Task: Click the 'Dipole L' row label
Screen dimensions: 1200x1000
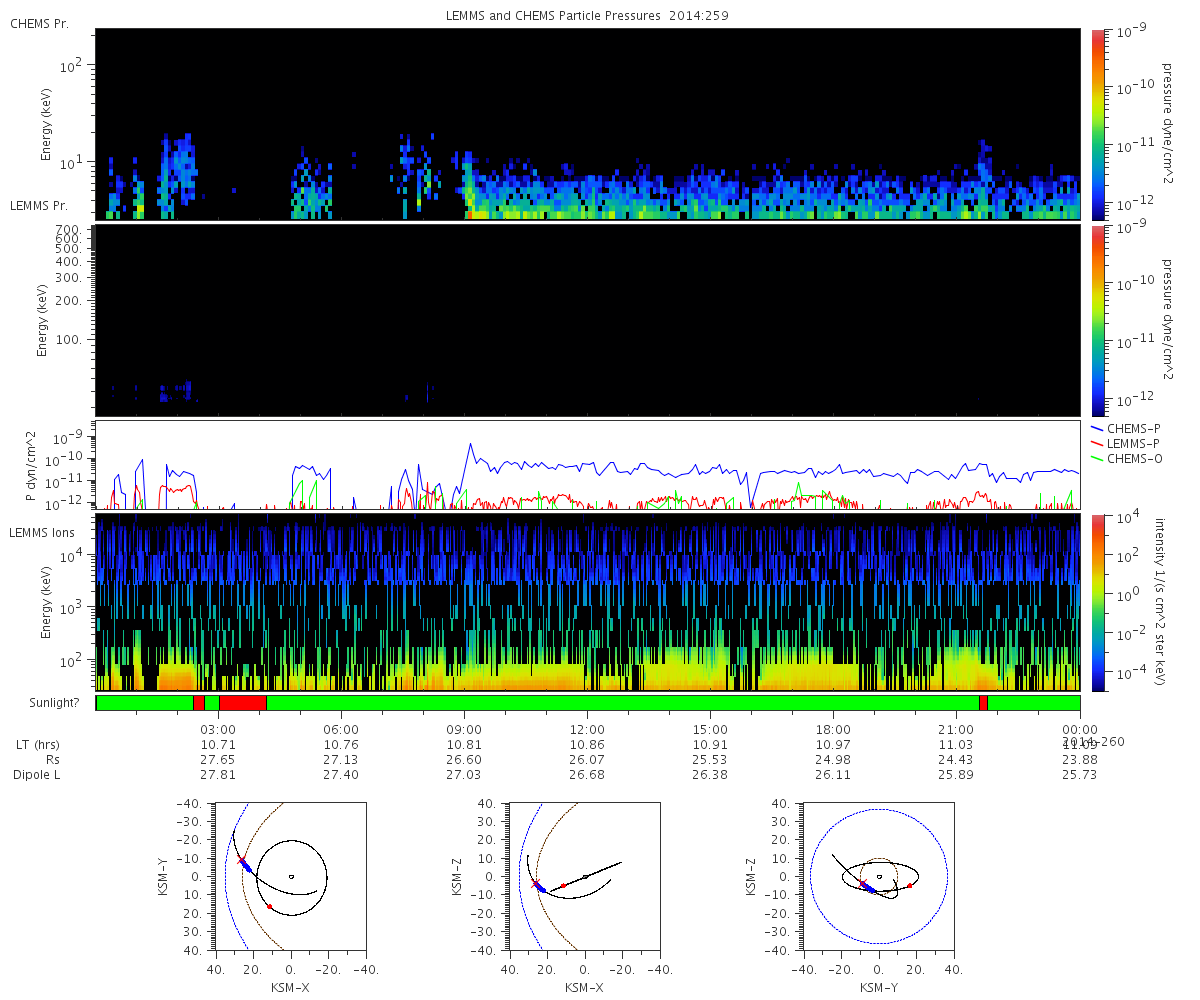Action: click(x=36, y=775)
